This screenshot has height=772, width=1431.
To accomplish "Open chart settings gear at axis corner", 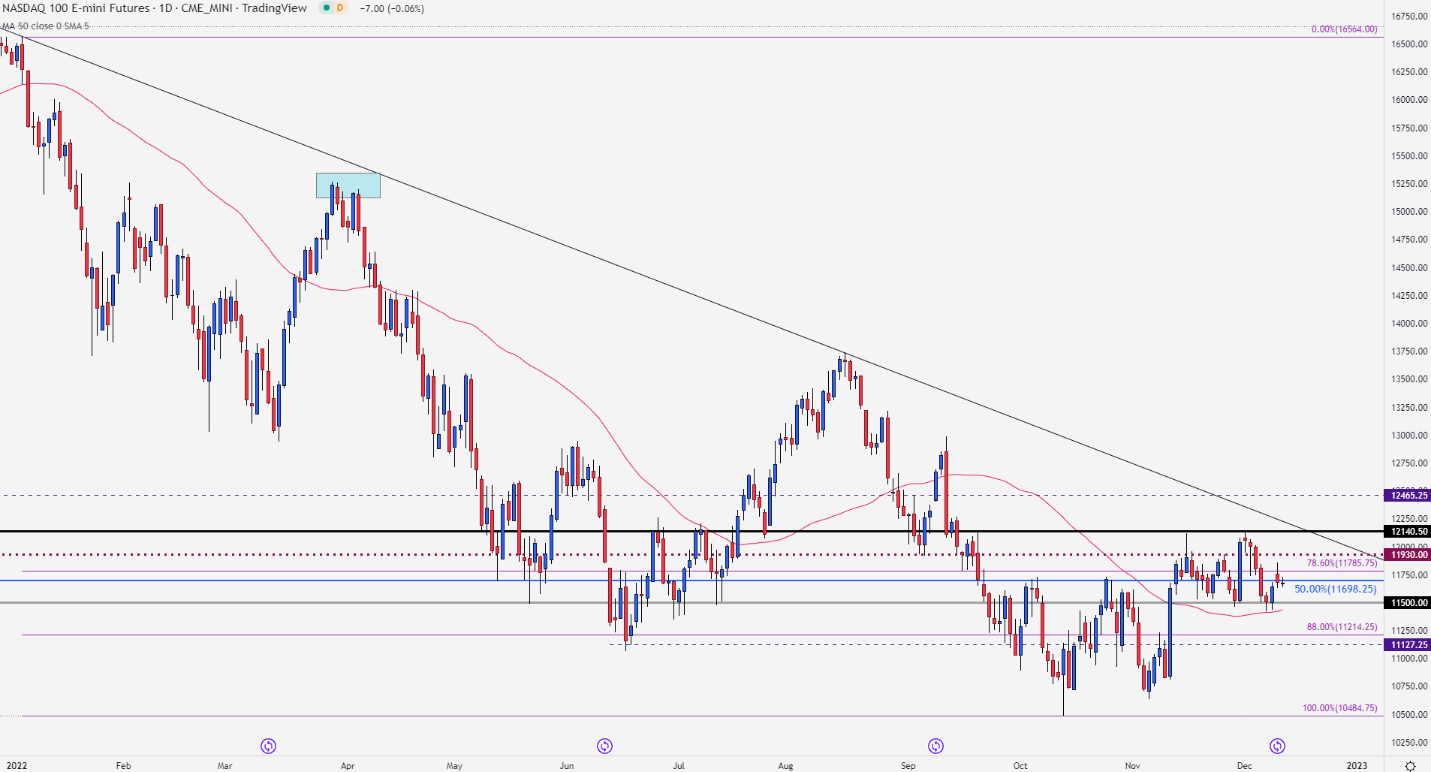I will (1410, 765).
